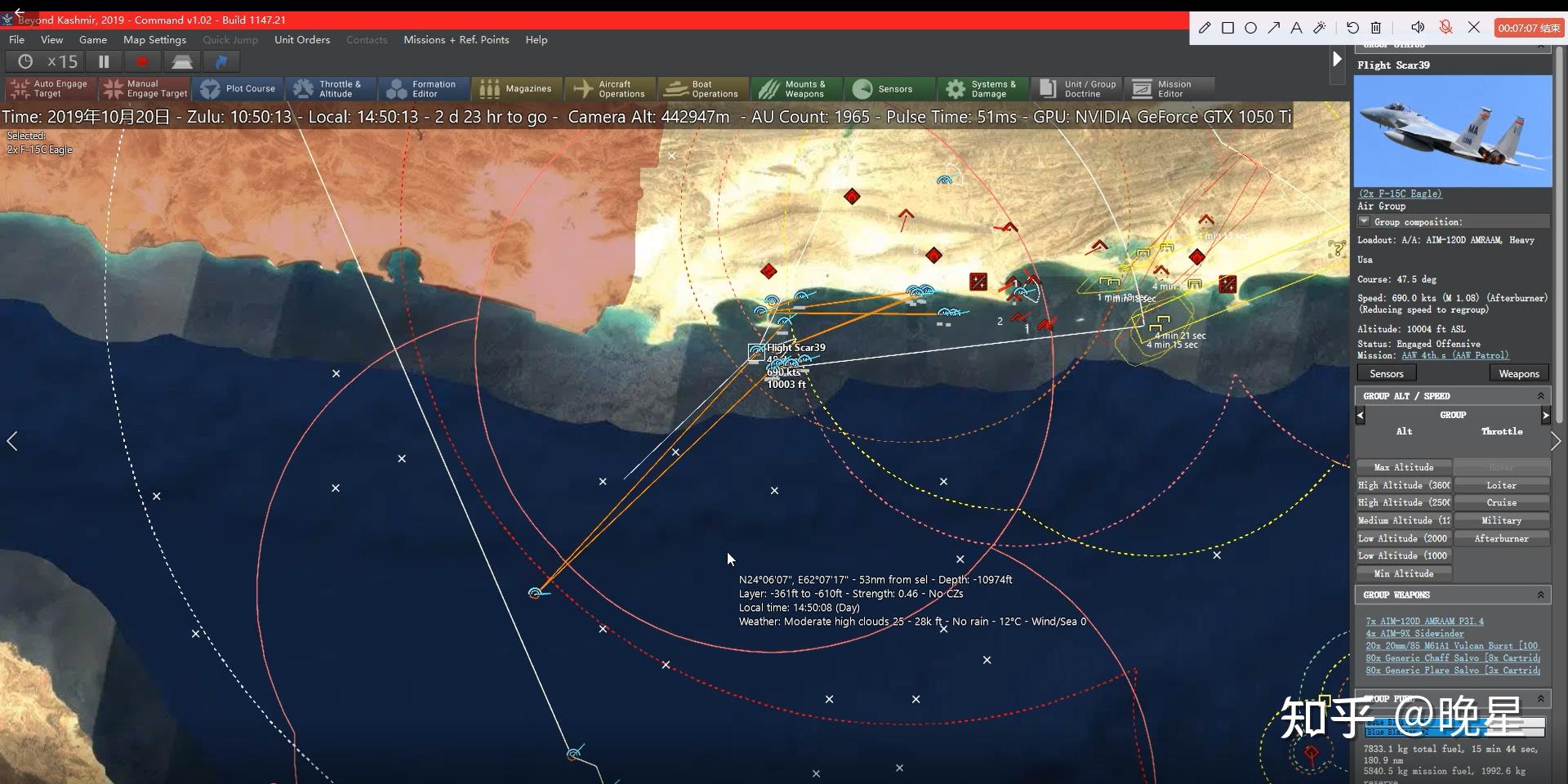Viewport: 1568px width, 784px height.
Task: Set throttle to Afterburner
Action: coord(1502,538)
